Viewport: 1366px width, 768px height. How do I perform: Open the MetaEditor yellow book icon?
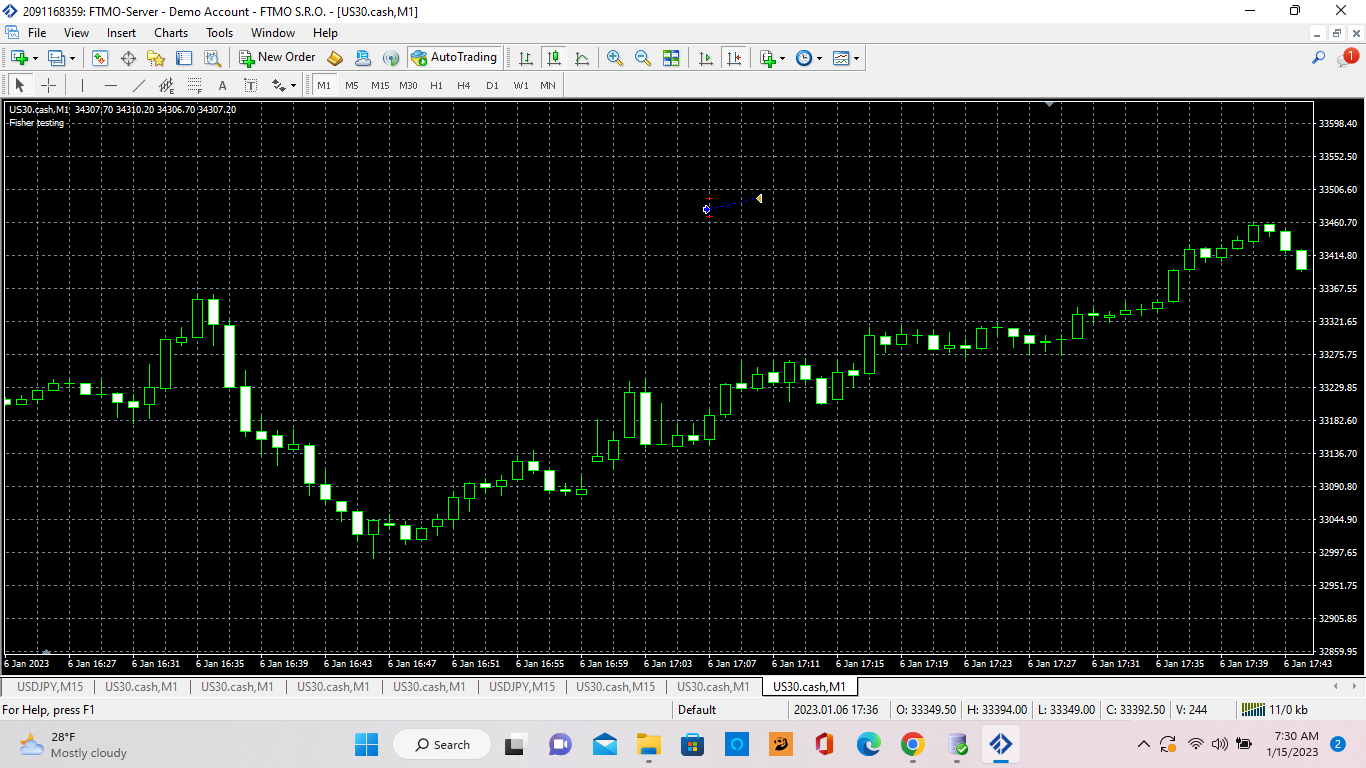coord(335,58)
